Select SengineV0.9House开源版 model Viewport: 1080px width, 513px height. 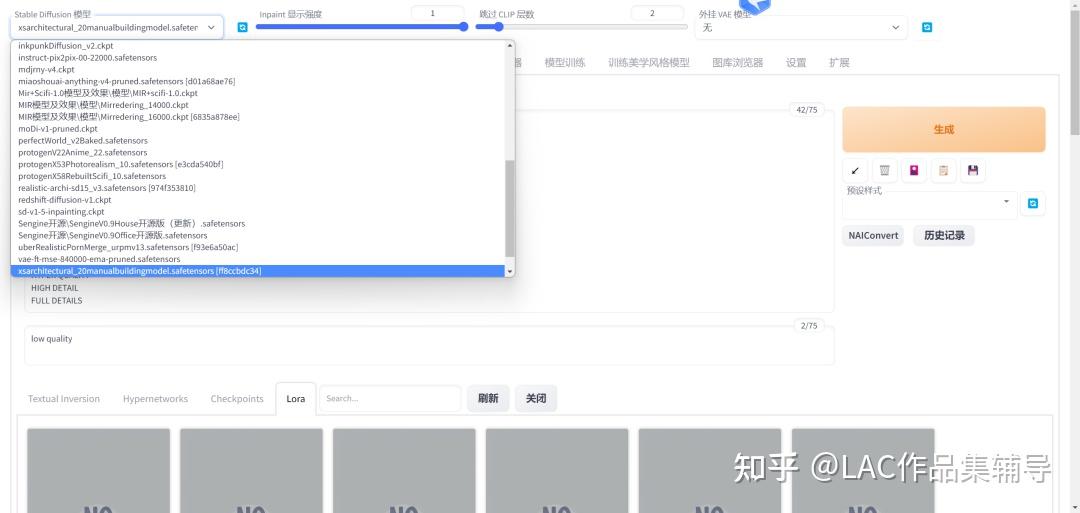[258, 223]
